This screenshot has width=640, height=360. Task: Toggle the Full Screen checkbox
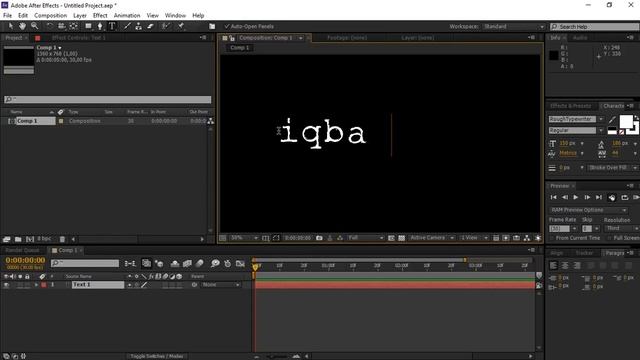610,238
